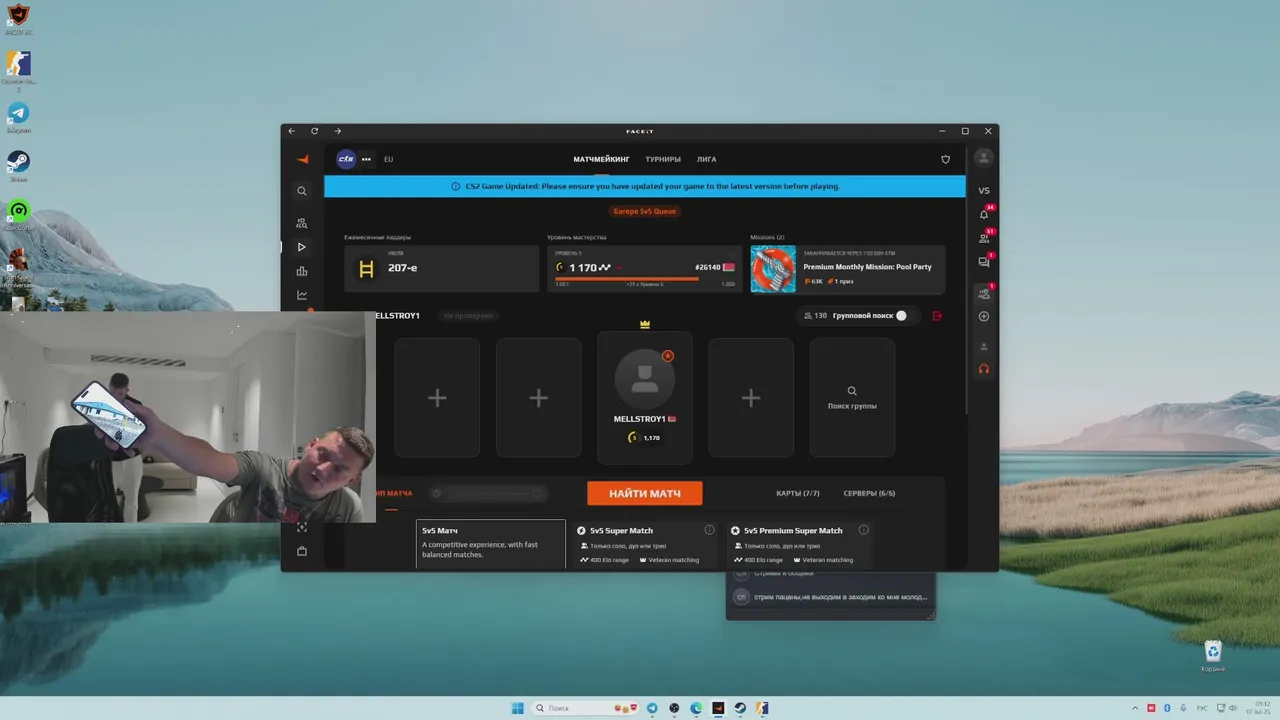Screen dimensions: 1280x720
Task: Click the plus circle icon in right sidebar
Action: [984, 317]
